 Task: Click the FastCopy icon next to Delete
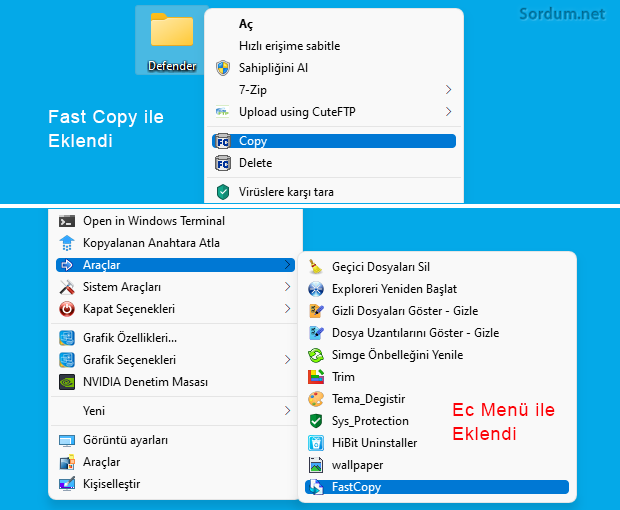click(223, 163)
